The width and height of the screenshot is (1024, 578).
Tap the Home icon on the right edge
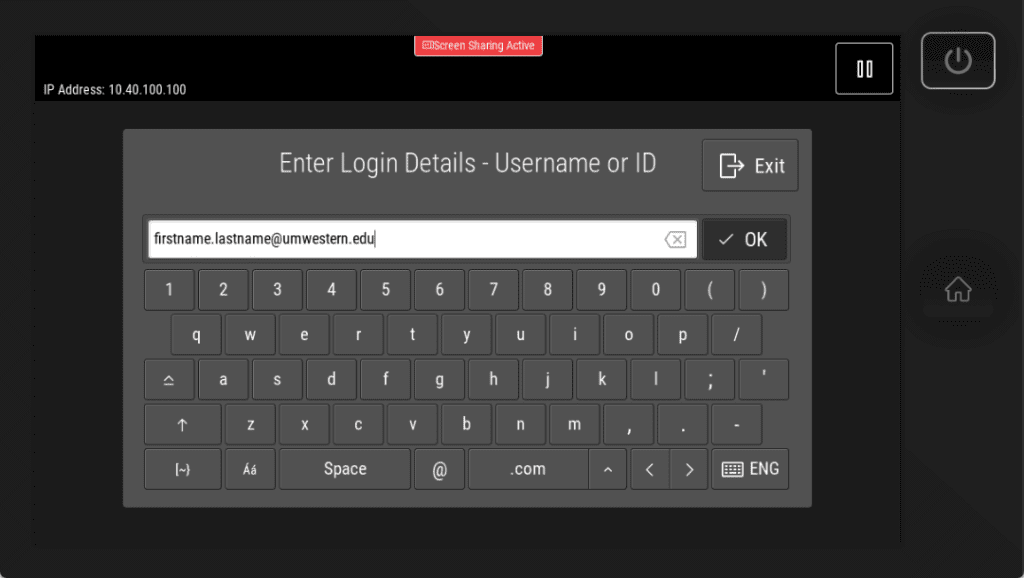point(957,288)
